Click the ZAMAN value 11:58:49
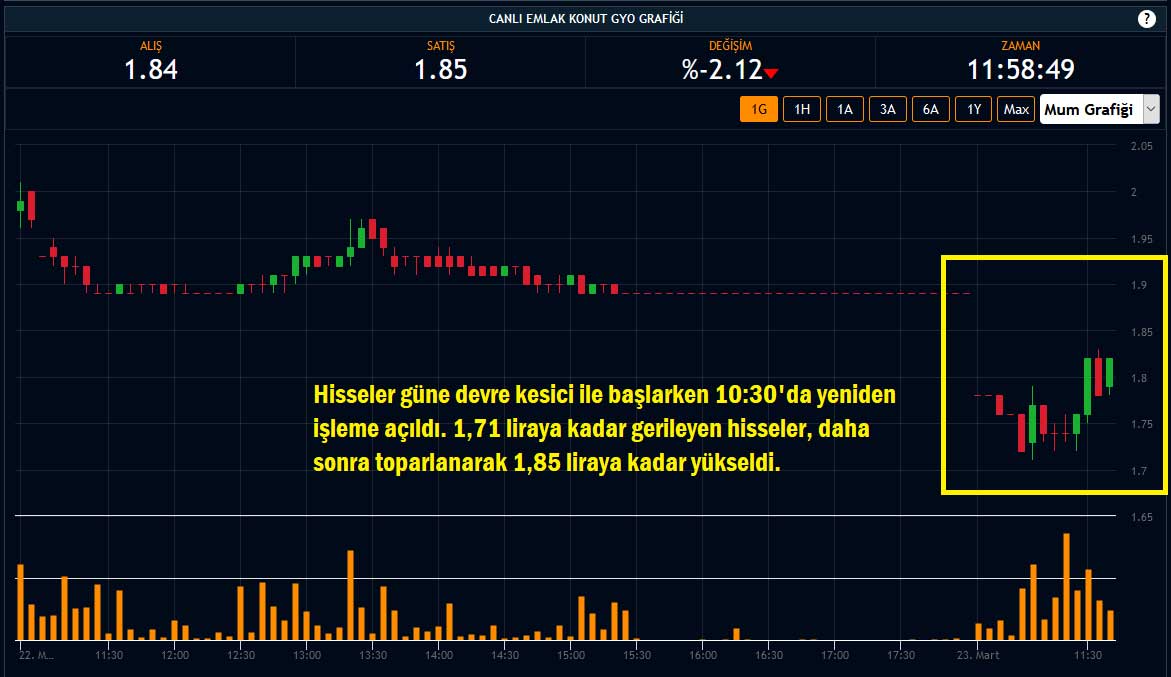 [1021, 69]
